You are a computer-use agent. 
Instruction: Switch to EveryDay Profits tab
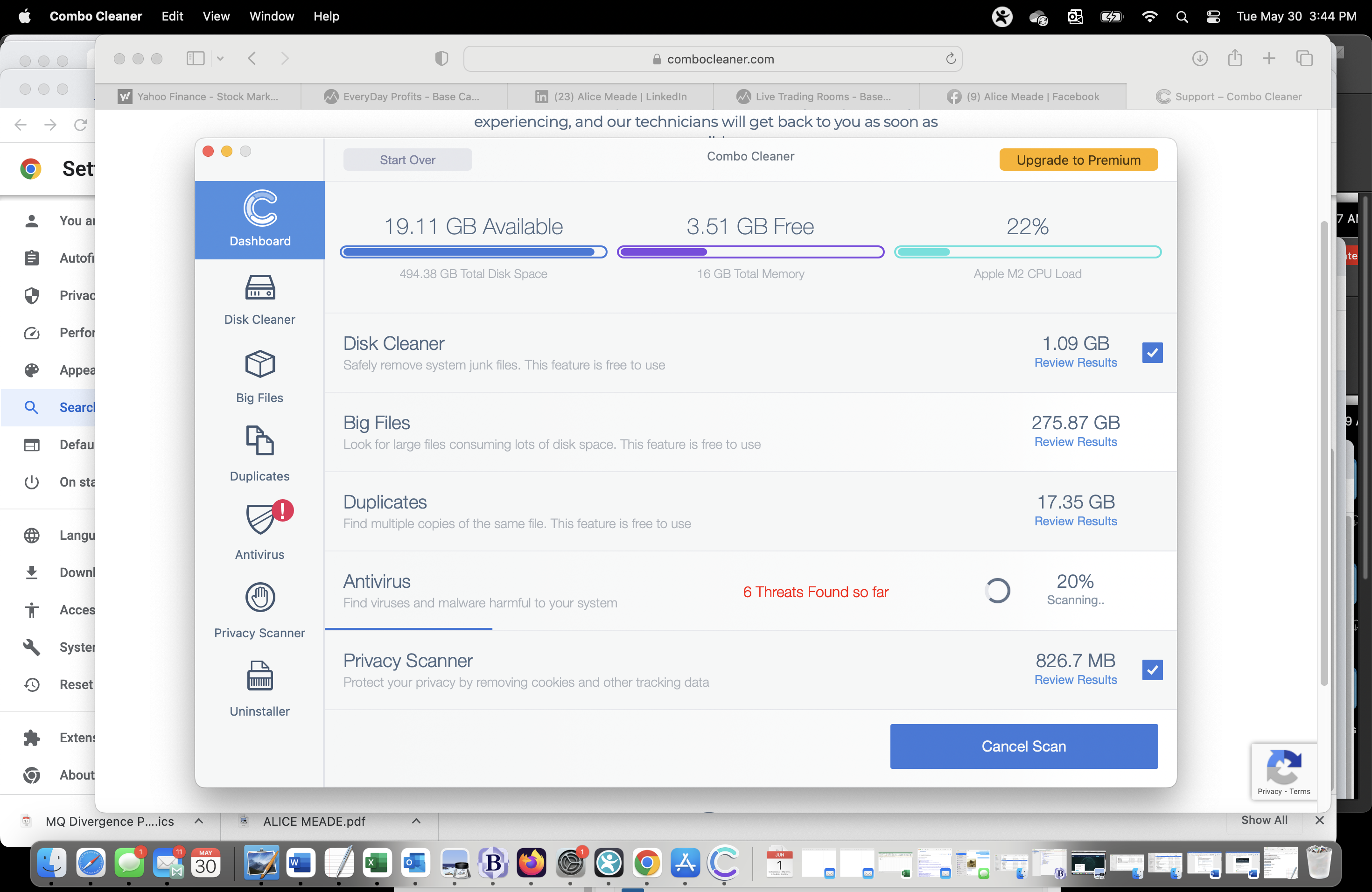click(x=404, y=96)
